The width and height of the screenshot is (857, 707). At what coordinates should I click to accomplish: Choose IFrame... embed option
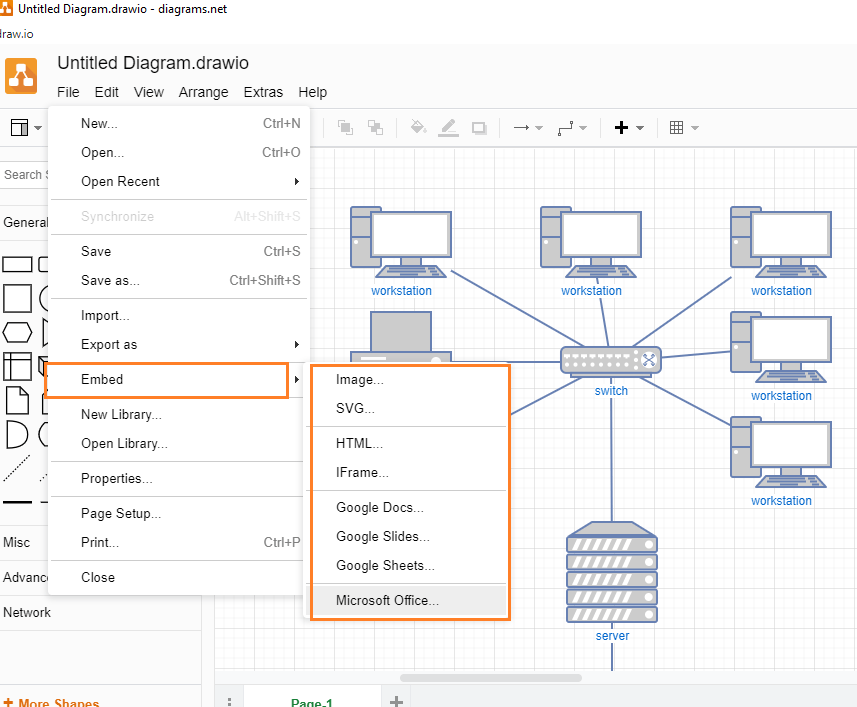(410, 472)
